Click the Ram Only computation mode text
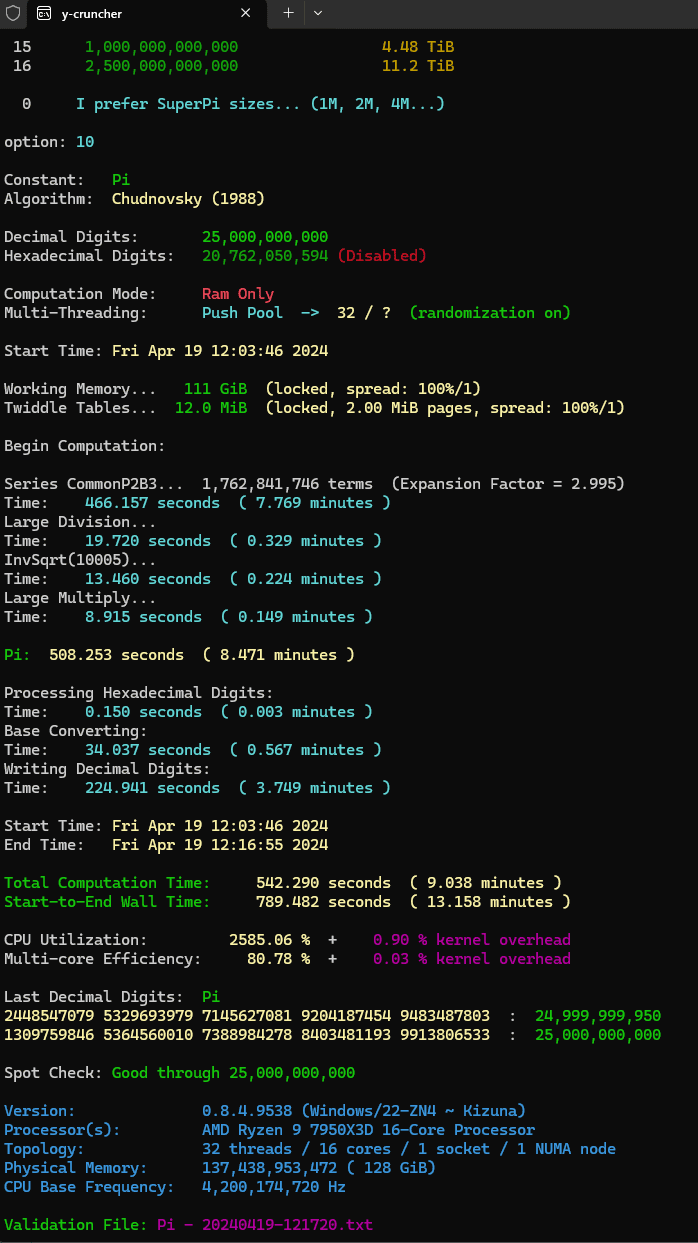The height and width of the screenshot is (1243, 698). pyautogui.click(x=238, y=294)
